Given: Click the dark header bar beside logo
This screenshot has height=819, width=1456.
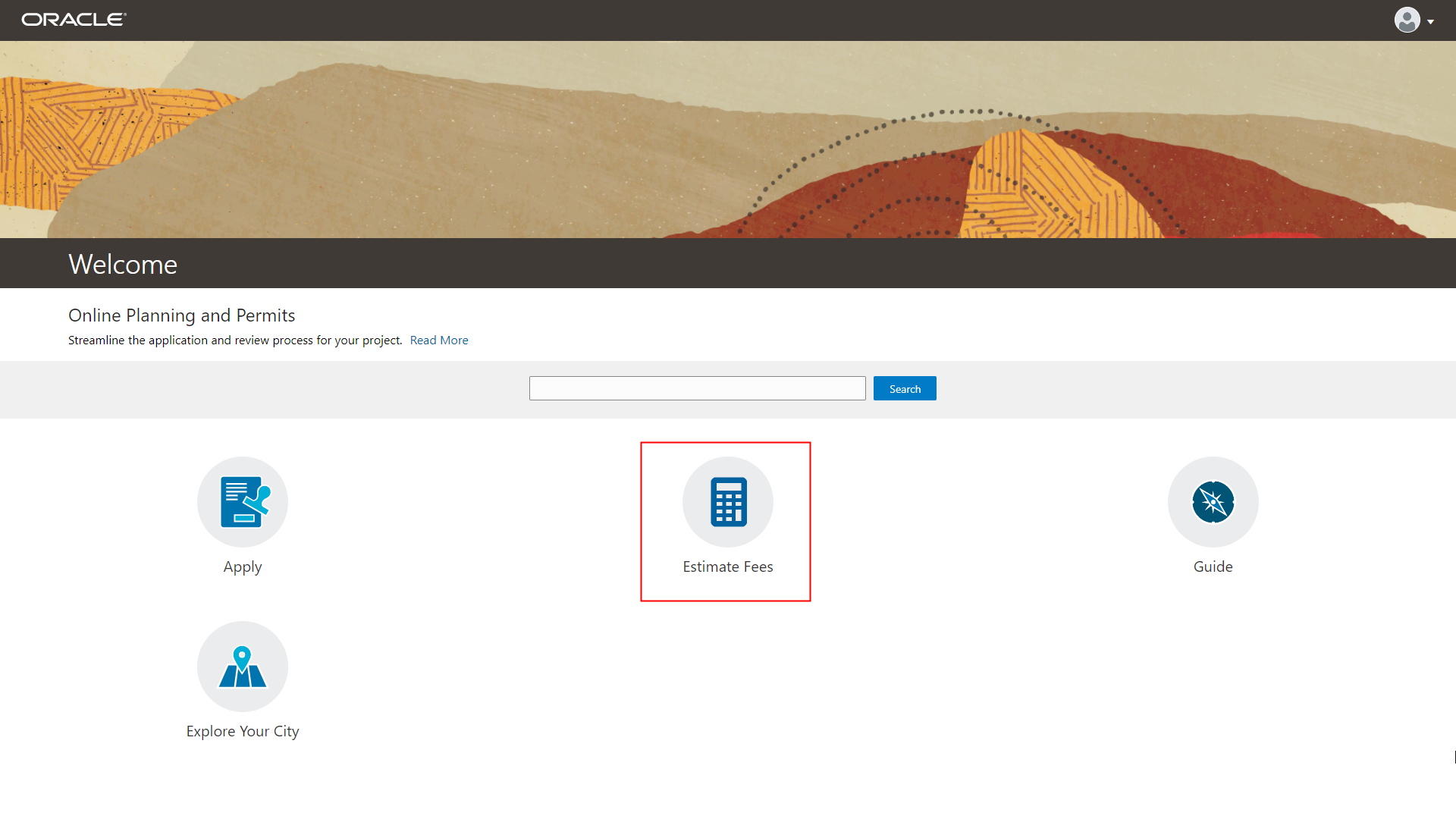Looking at the screenshot, I should [x=682, y=20].
